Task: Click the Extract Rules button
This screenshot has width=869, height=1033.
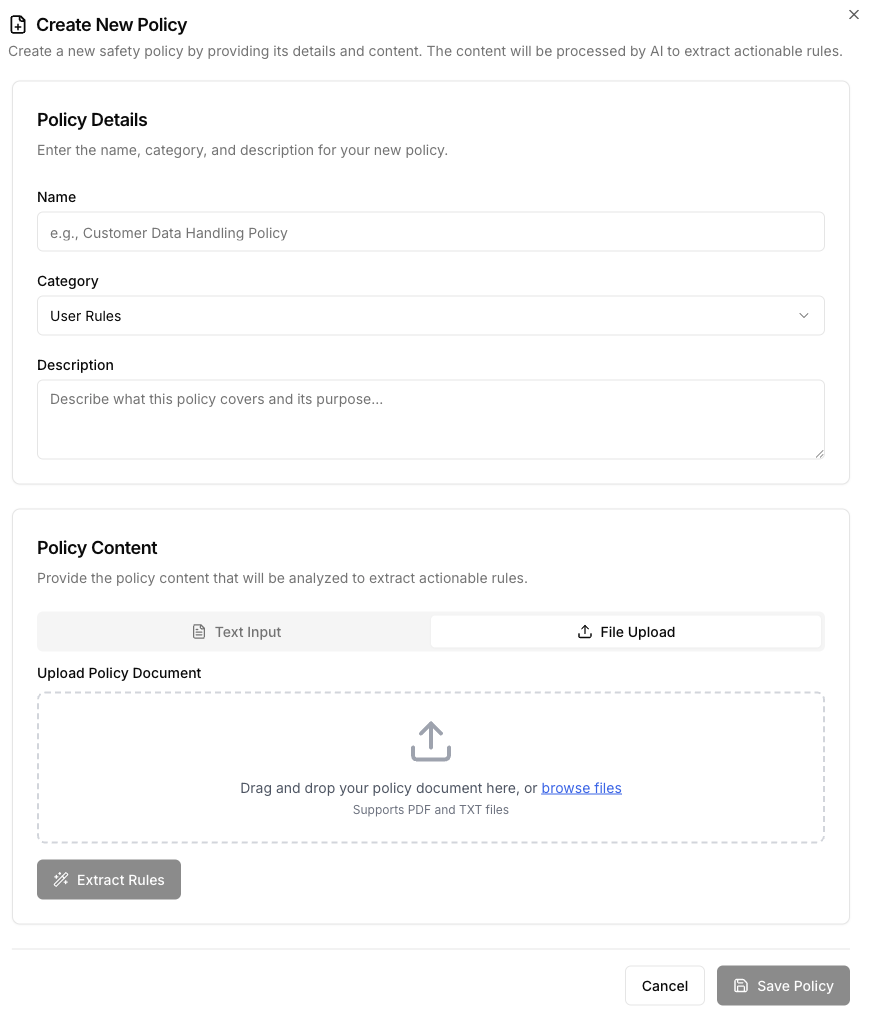Action: tap(108, 879)
